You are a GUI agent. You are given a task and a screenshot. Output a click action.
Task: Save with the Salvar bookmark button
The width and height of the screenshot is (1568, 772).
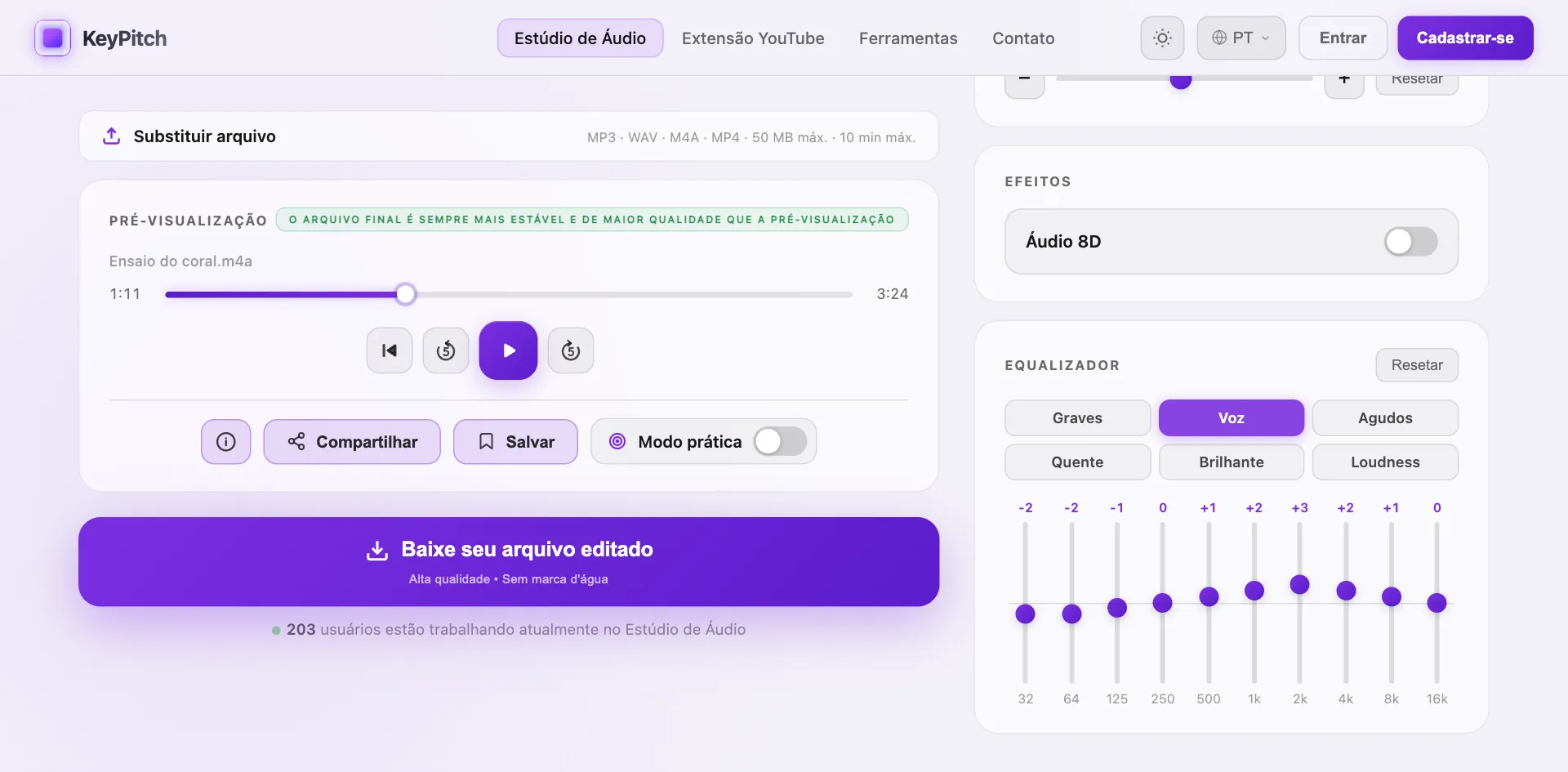(x=515, y=442)
